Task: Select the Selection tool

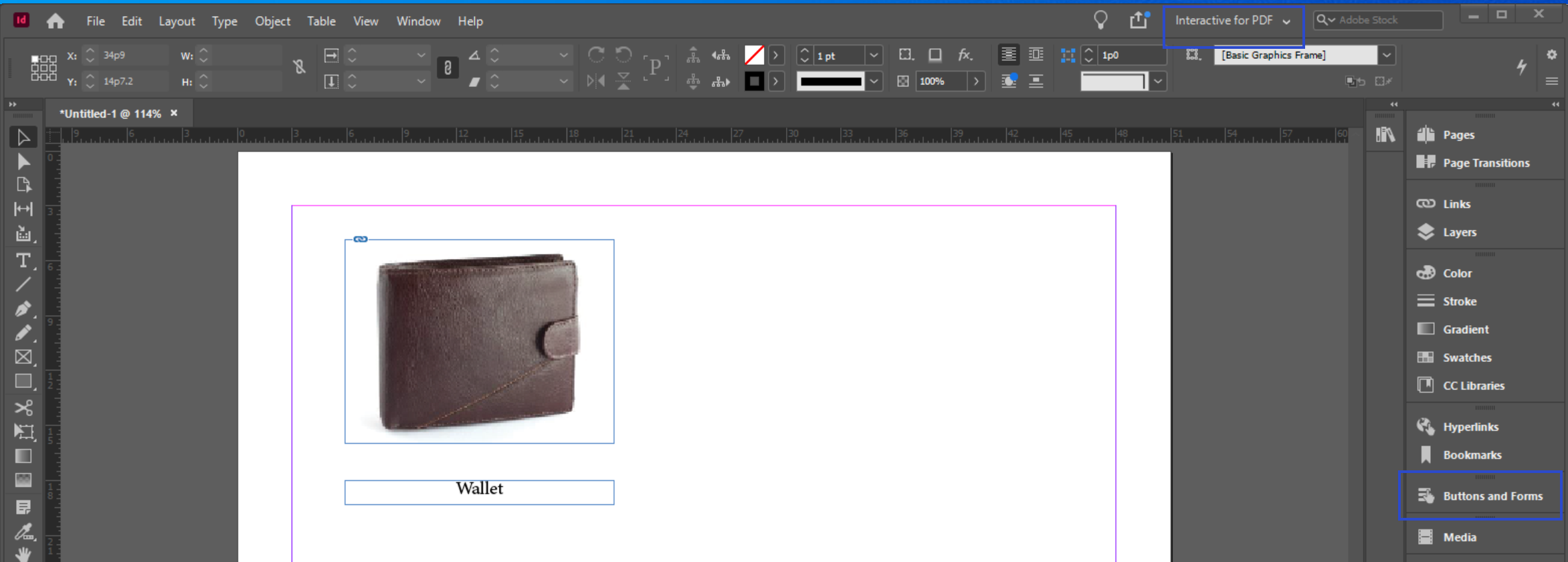Action: coord(23,137)
